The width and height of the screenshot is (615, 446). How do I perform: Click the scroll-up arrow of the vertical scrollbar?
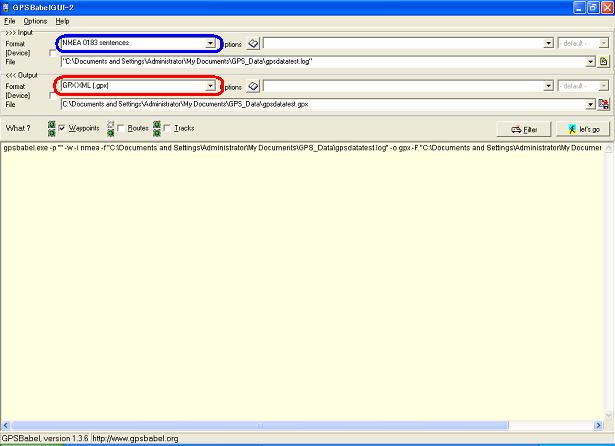coord(609,147)
